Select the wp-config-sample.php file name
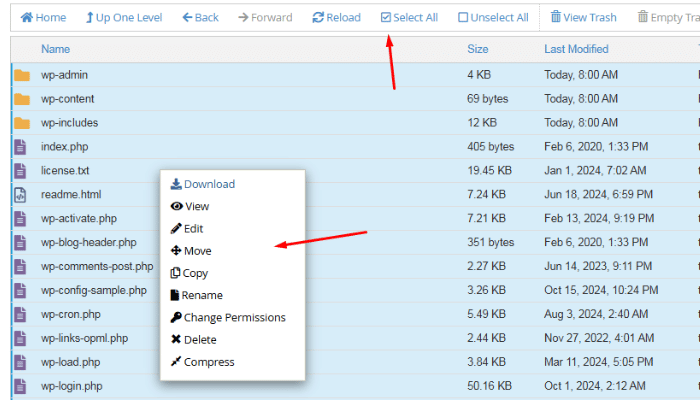Viewport: 700px width, 400px height. (94, 291)
